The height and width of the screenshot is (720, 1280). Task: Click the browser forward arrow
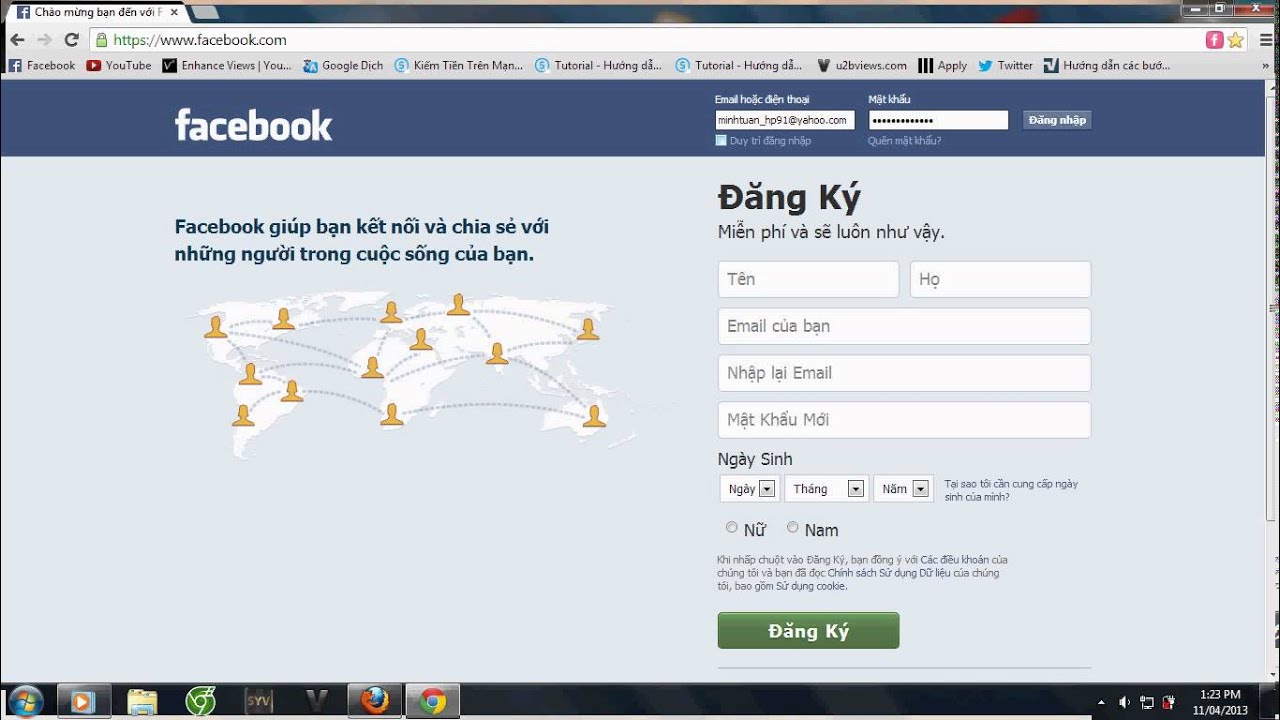[x=44, y=40]
